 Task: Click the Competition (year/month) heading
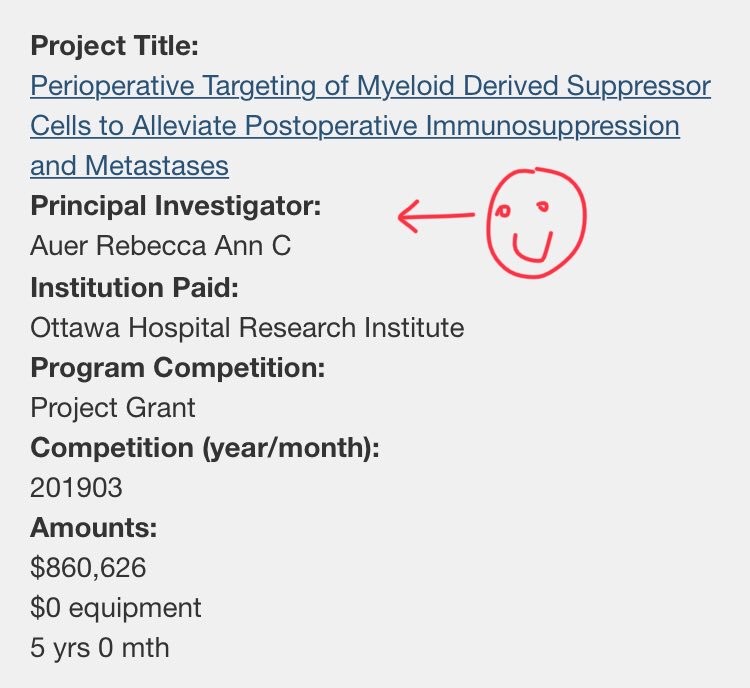205,448
